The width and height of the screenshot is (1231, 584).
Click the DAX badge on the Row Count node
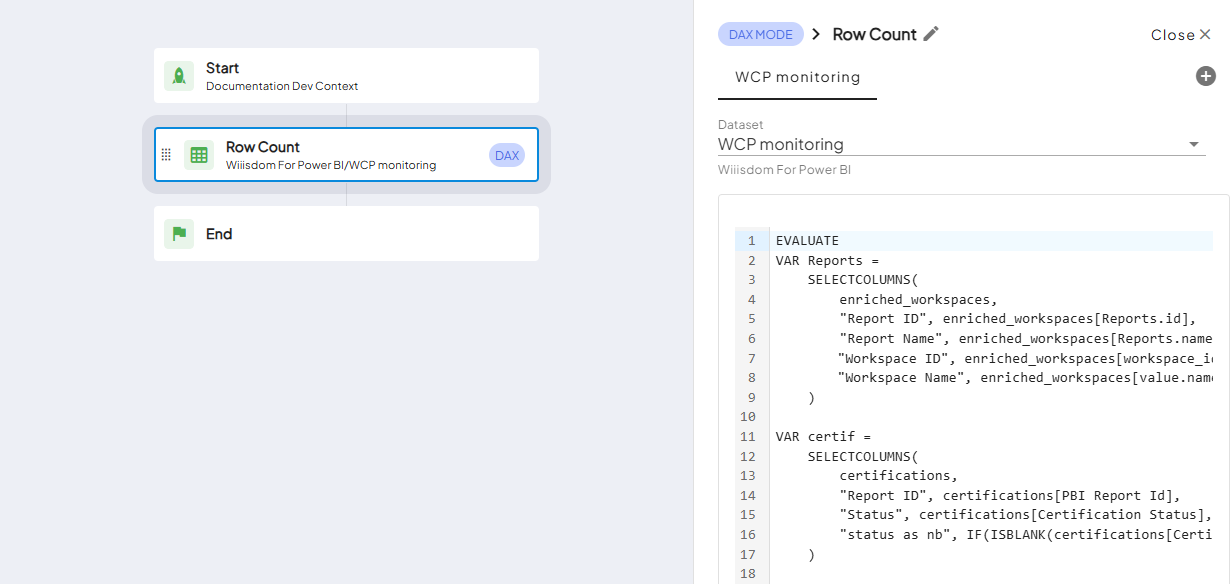[x=507, y=155]
